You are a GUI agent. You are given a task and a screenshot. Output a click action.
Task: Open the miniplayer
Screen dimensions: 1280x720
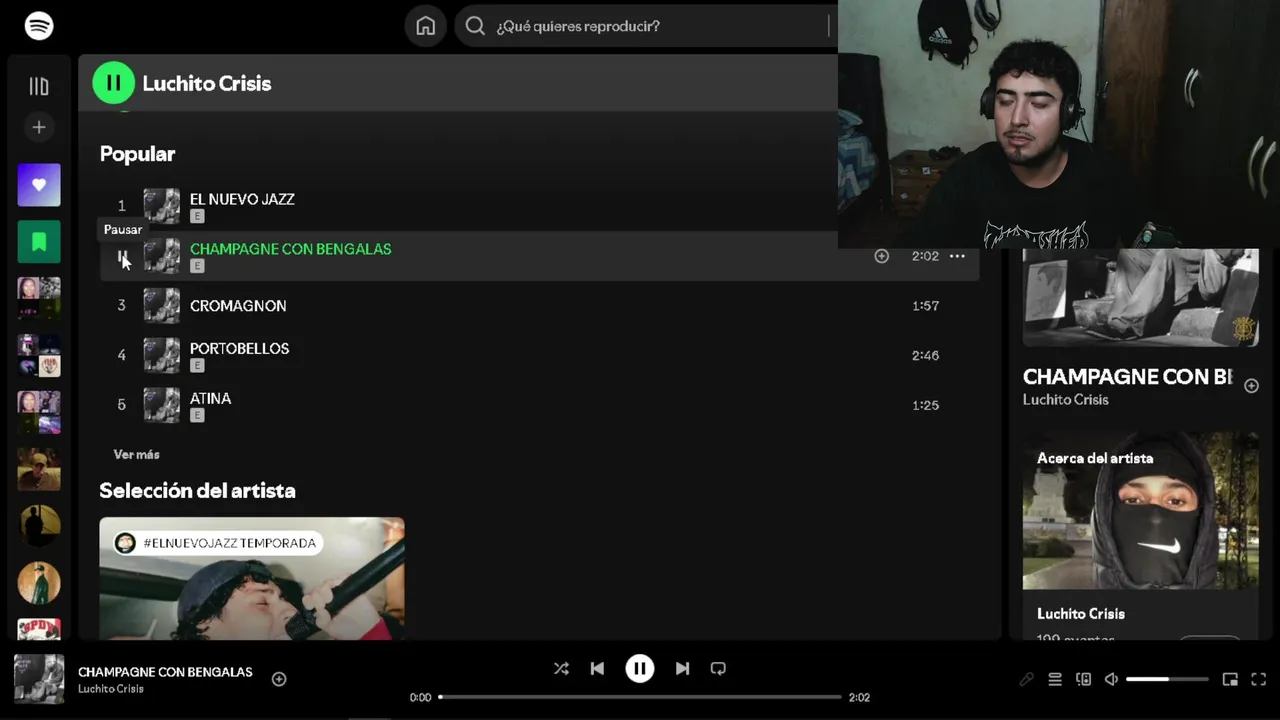point(1230,679)
